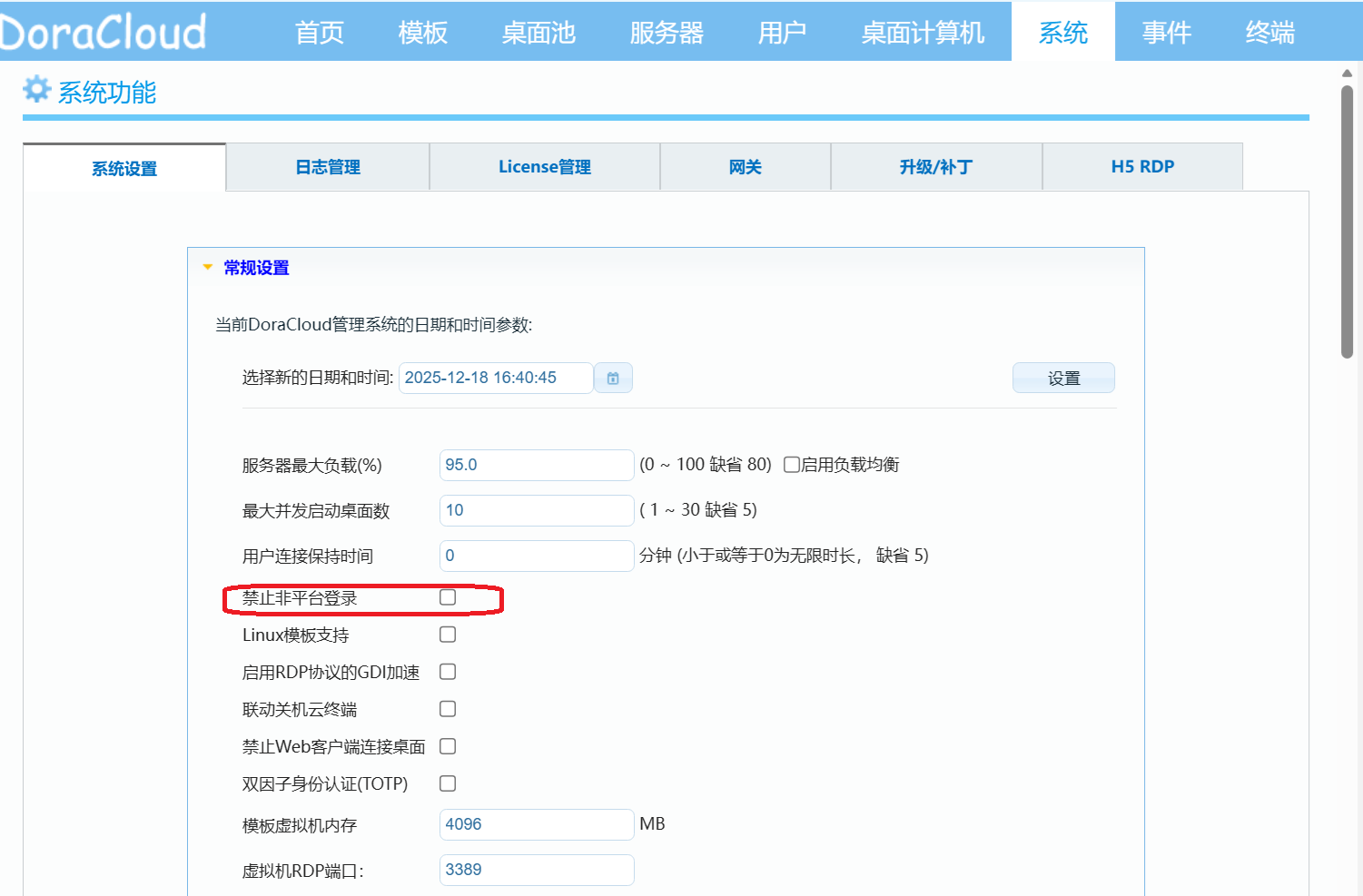Open the License管理 tab
Screen dimensions: 1363x896
(544, 166)
